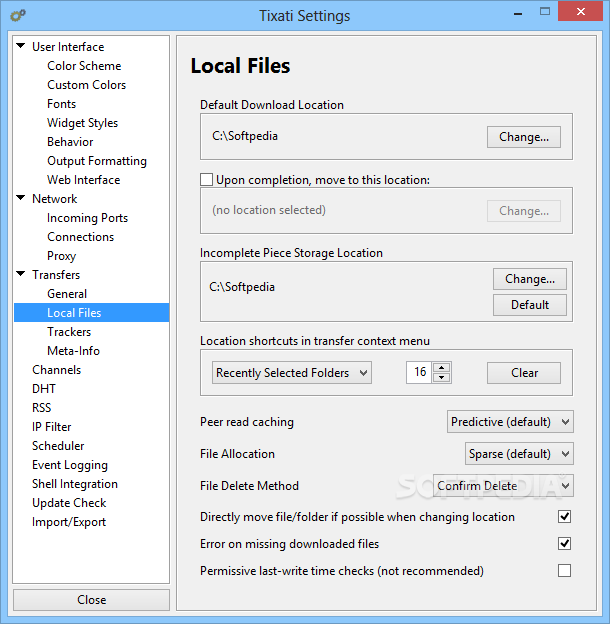Screen dimensions: 610x624
Task: Click the Close button below the tree
Action: [92, 600]
